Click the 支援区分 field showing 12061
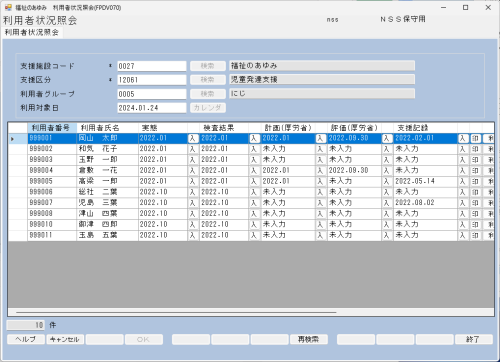Screen dimensions: 500x362 click(152, 80)
